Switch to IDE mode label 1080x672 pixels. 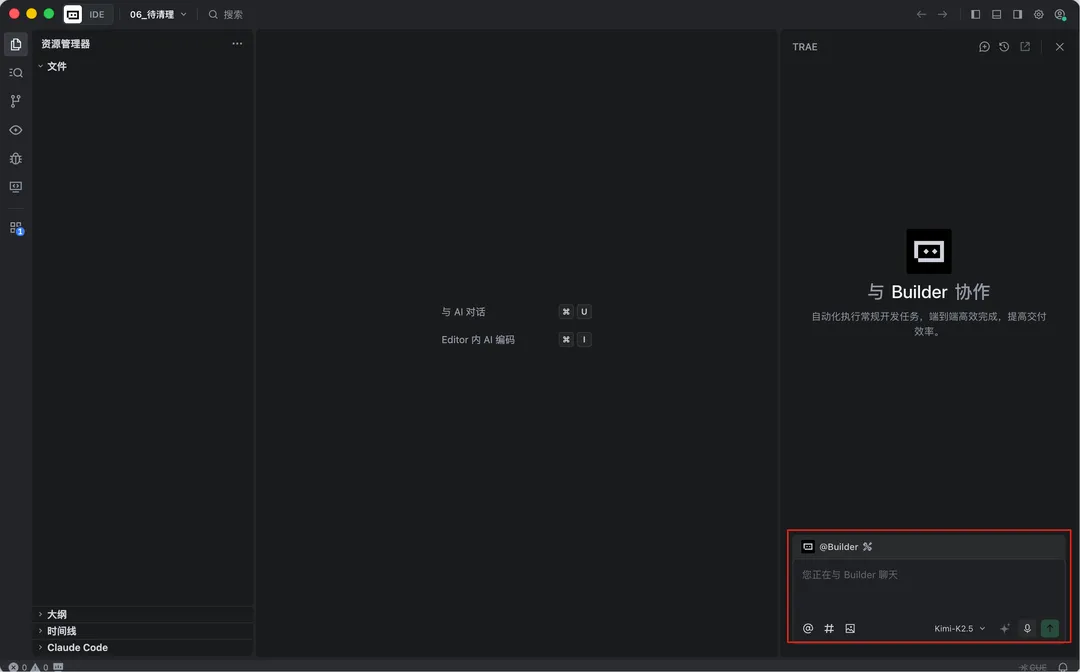point(97,14)
